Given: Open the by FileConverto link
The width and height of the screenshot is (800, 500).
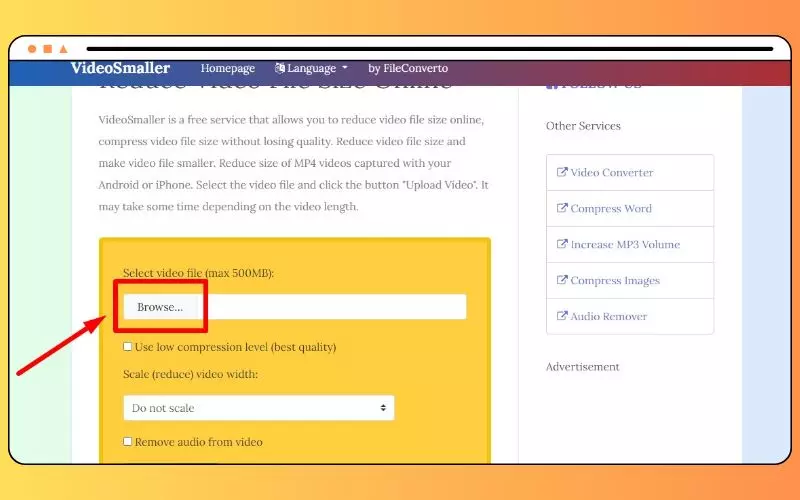Looking at the screenshot, I should tap(408, 68).
